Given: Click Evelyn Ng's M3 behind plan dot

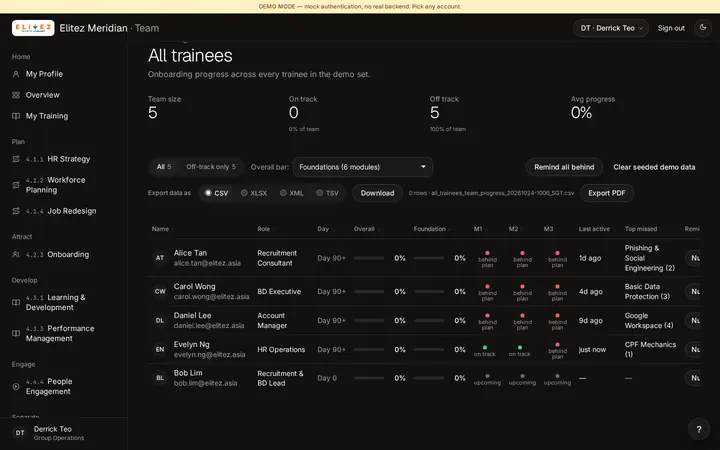Looking at the screenshot, I should 557,344.
